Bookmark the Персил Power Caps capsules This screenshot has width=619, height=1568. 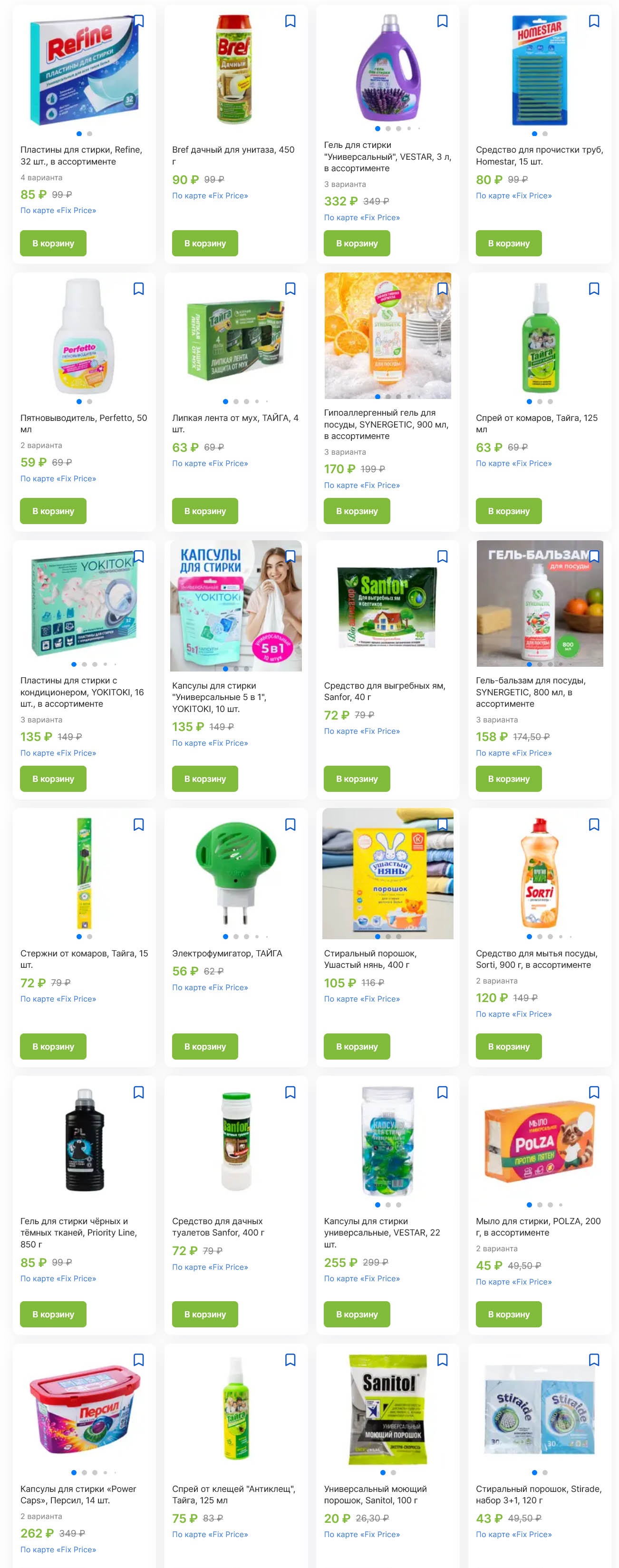tap(139, 1360)
